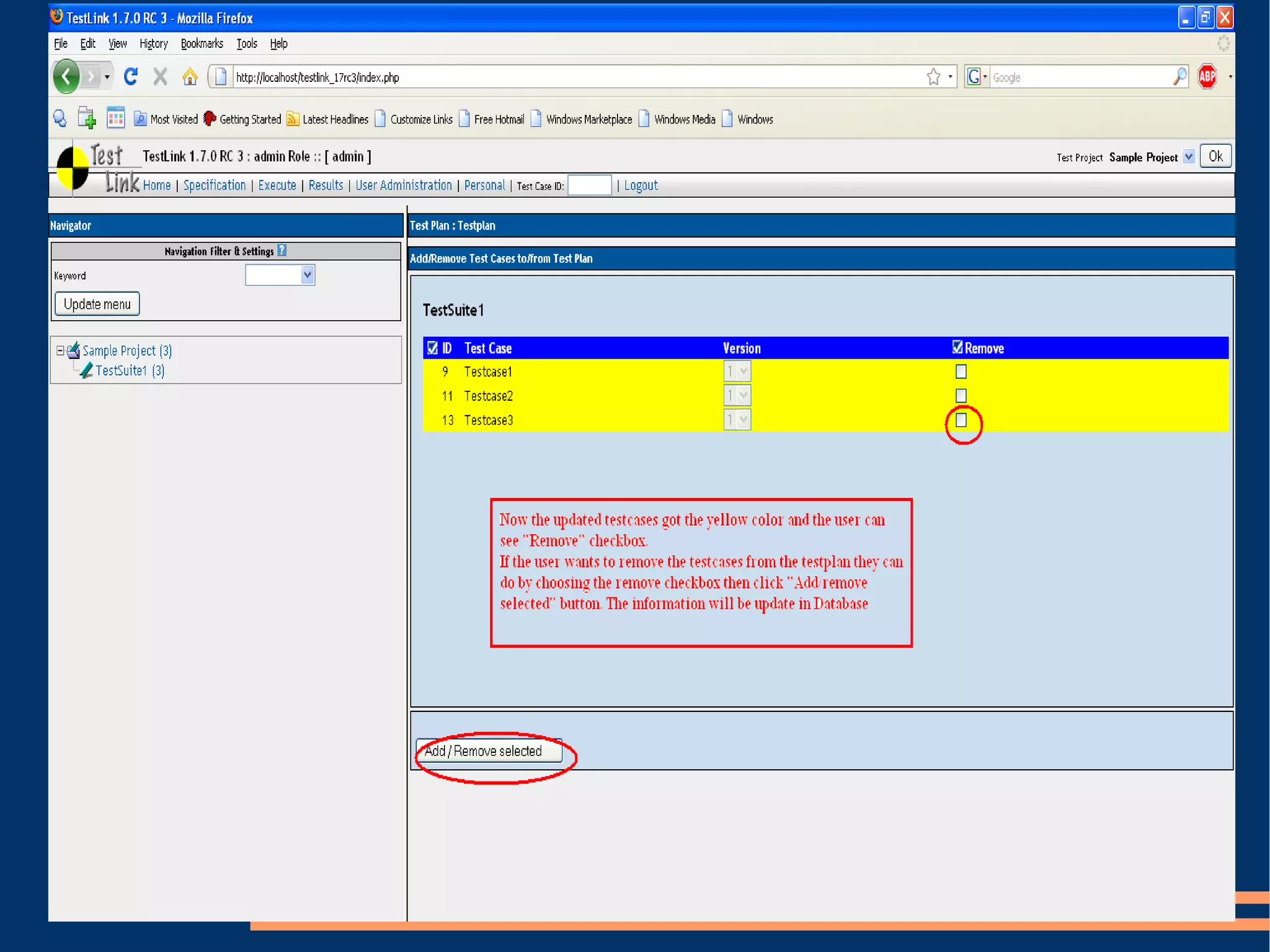Click the magnifier icon in bookmarks toolbar

click(x=60, y=118)
